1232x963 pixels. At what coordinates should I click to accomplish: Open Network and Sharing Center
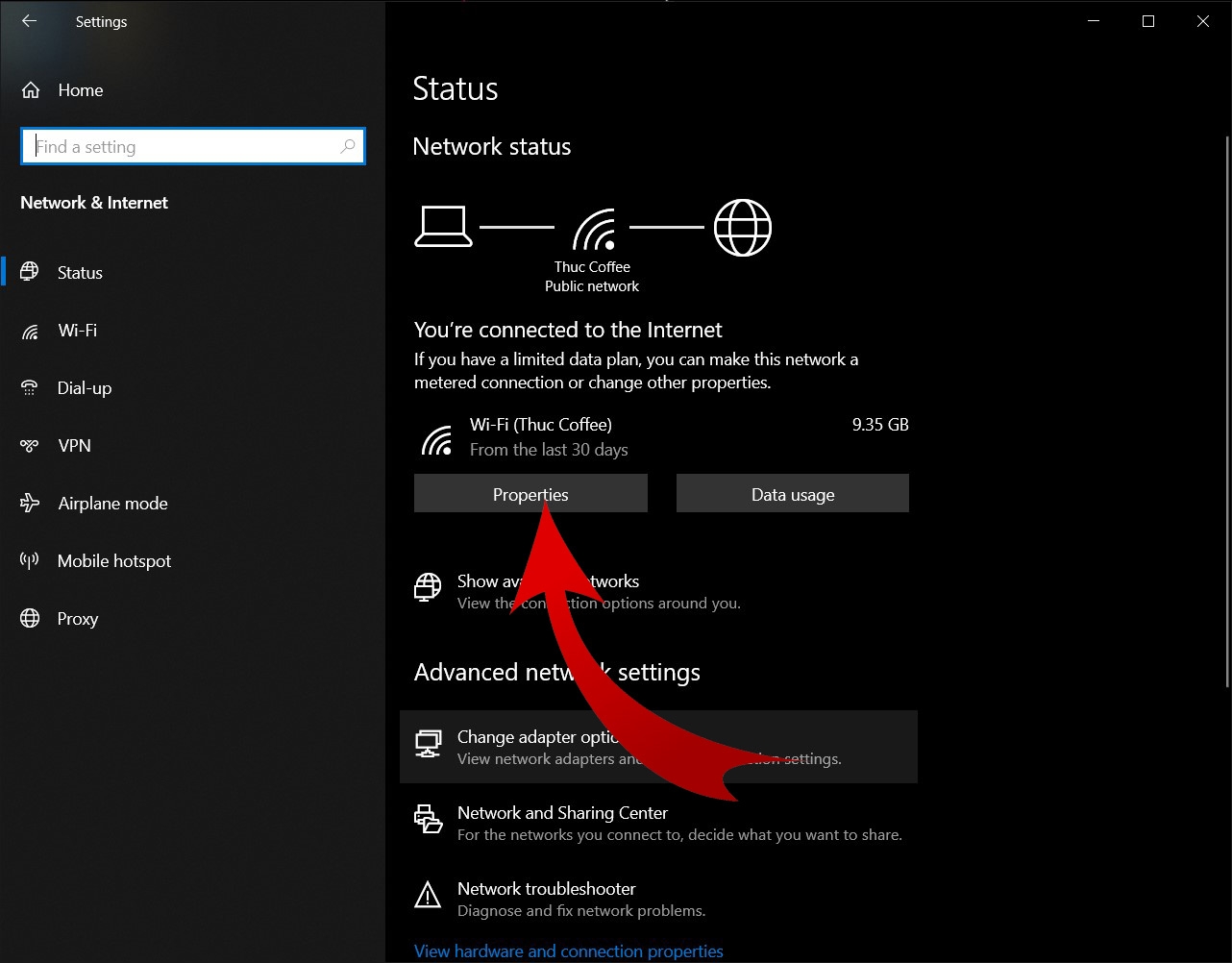point(658,823)
